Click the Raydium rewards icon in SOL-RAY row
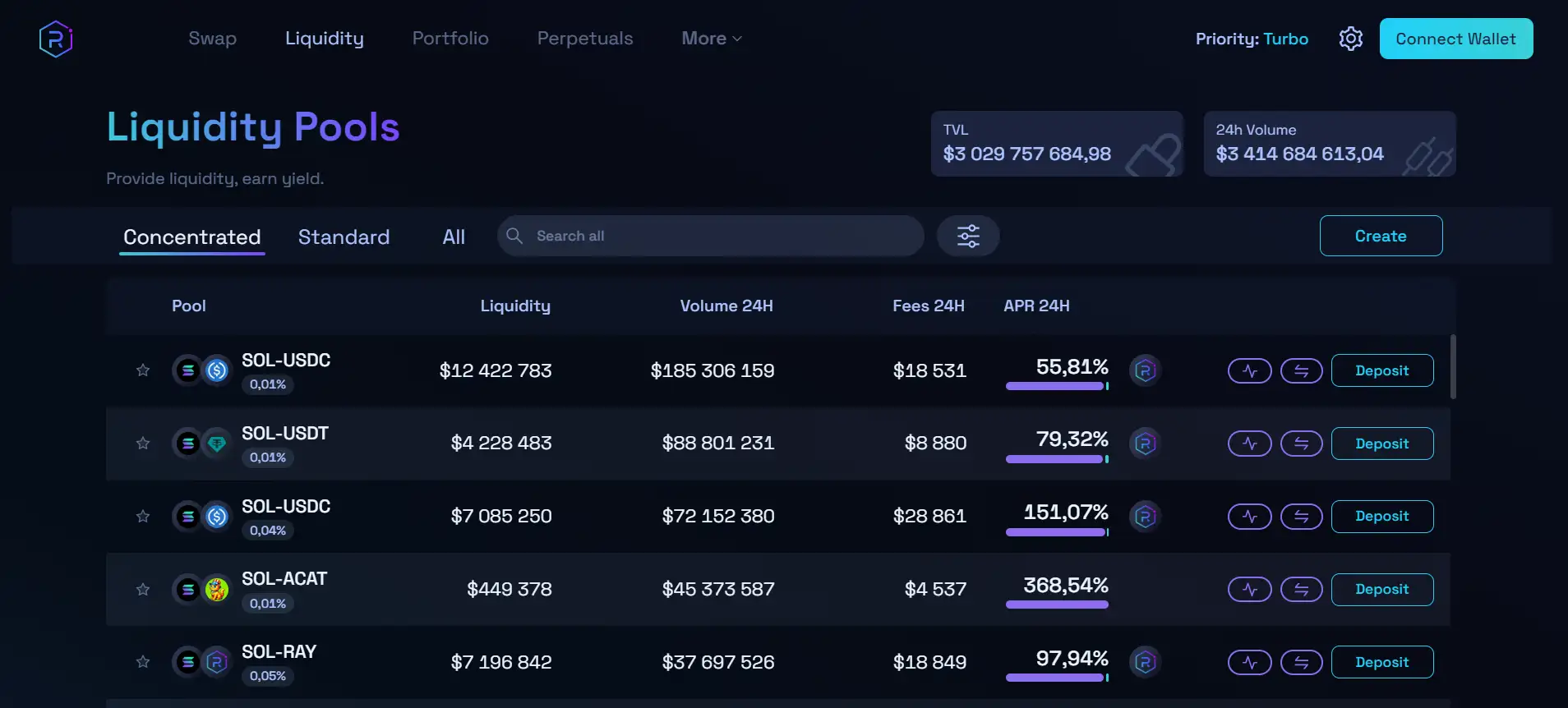Image resolution: width=1568 pixels, height=708 pixels. coord(1145,662)
